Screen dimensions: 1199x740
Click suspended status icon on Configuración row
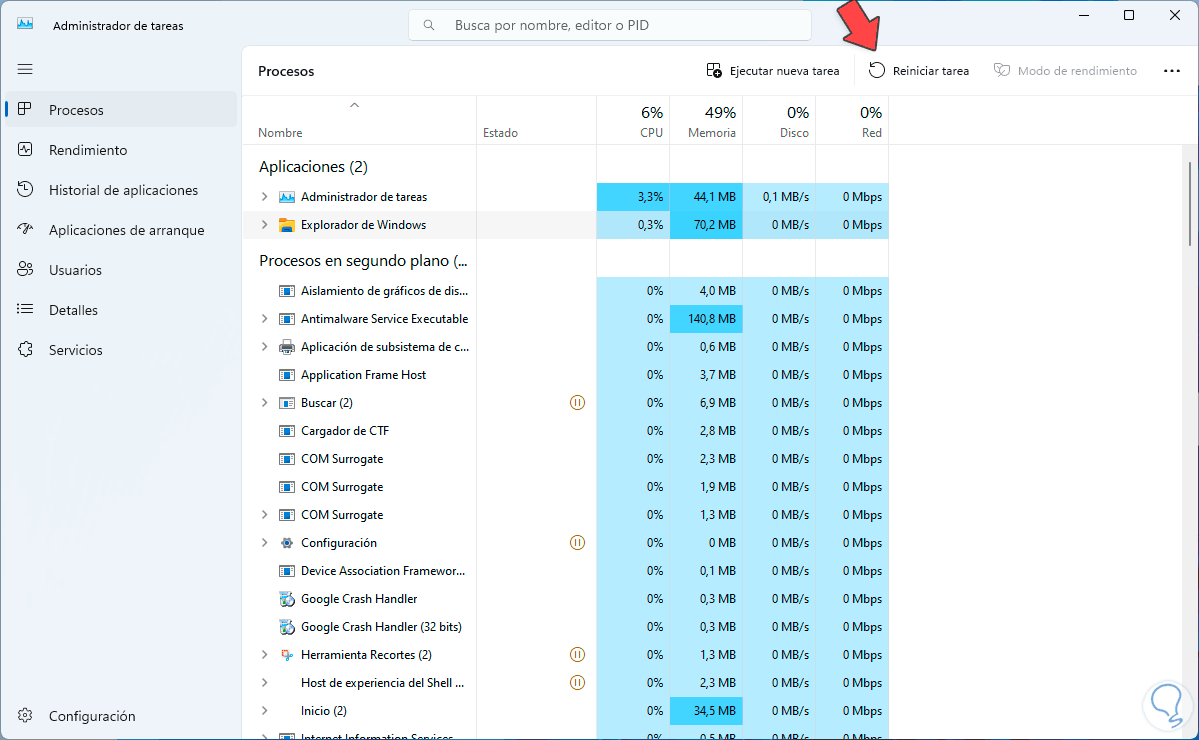577,543
